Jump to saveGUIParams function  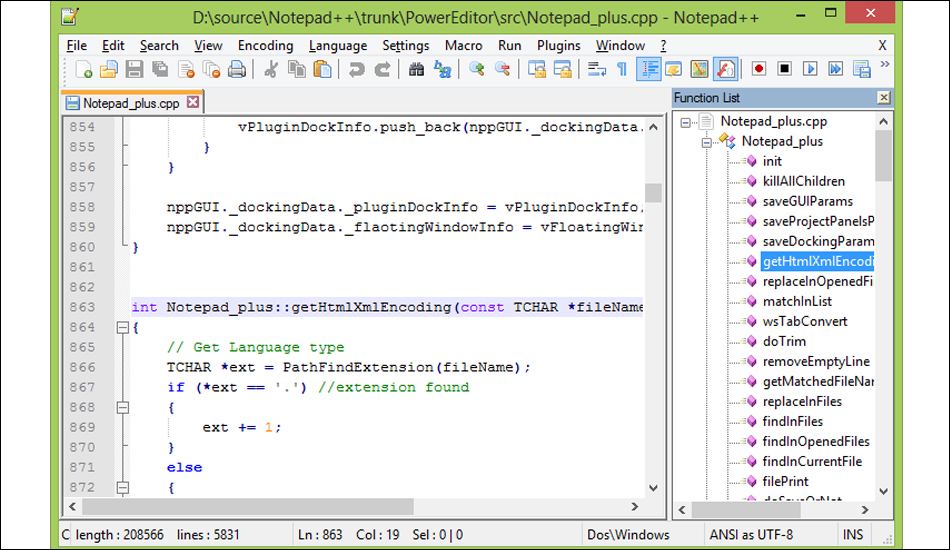click(x=808, y=201)
